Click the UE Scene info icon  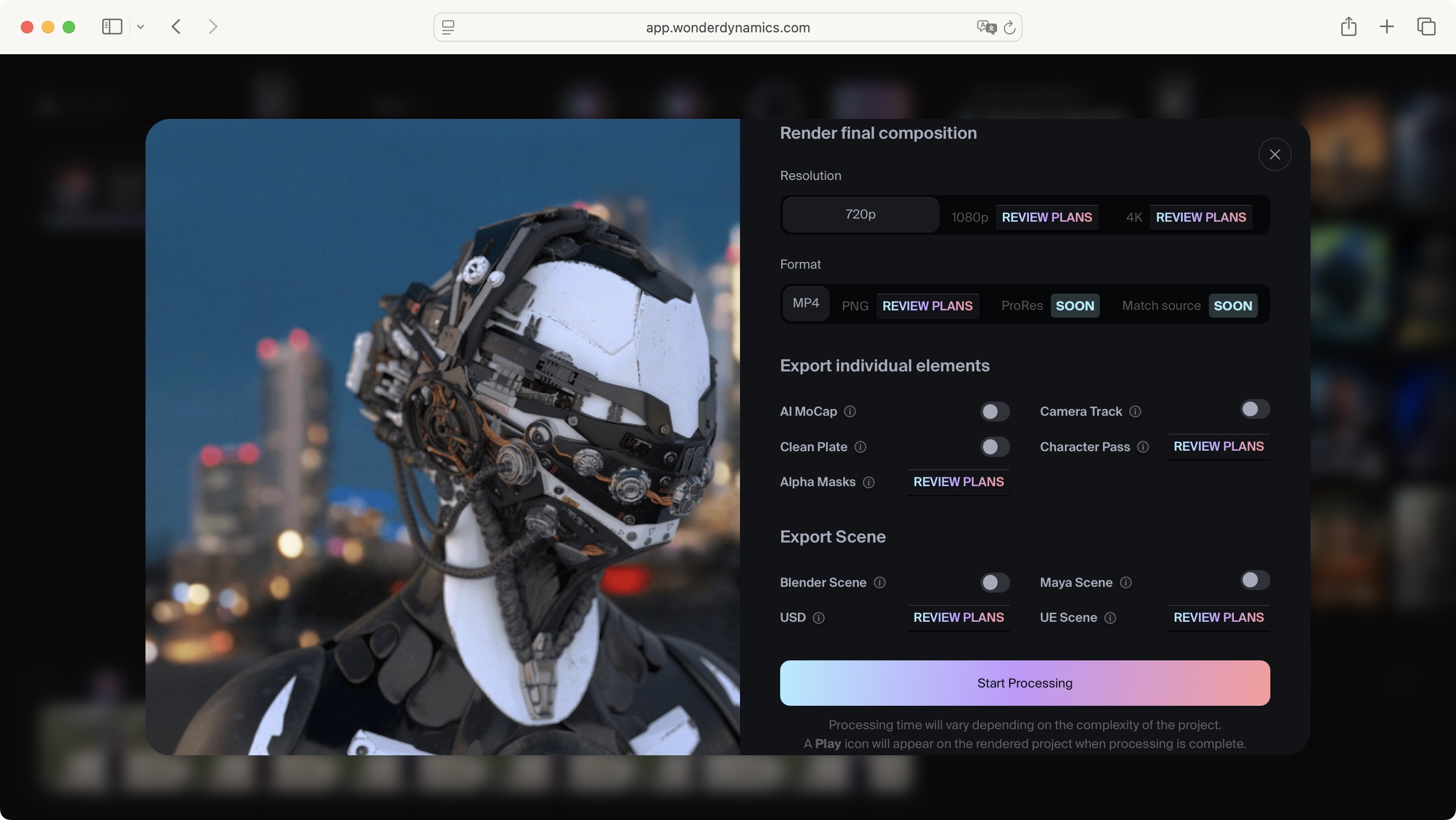point(1110,618)
